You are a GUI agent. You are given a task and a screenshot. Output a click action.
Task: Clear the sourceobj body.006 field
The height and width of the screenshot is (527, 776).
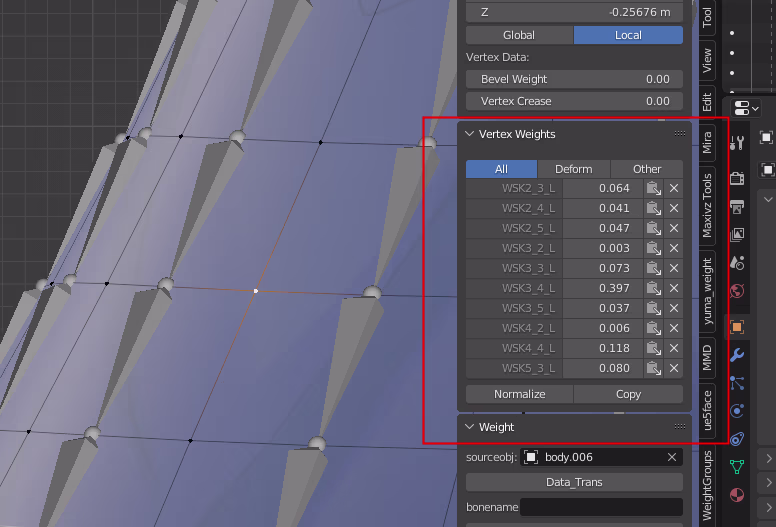click(672, 457)
